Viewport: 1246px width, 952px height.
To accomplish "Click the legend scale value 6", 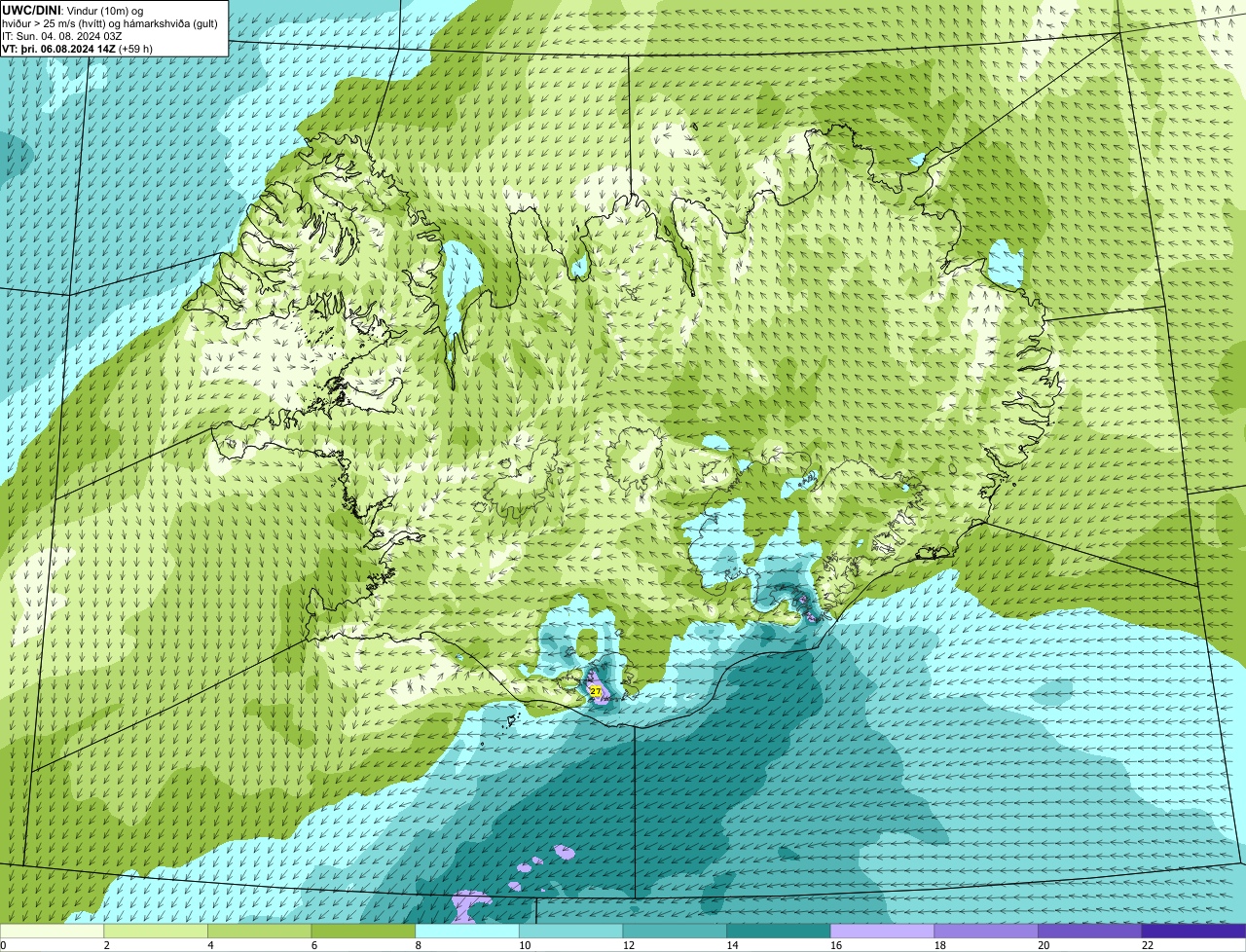I will (313, 945).
